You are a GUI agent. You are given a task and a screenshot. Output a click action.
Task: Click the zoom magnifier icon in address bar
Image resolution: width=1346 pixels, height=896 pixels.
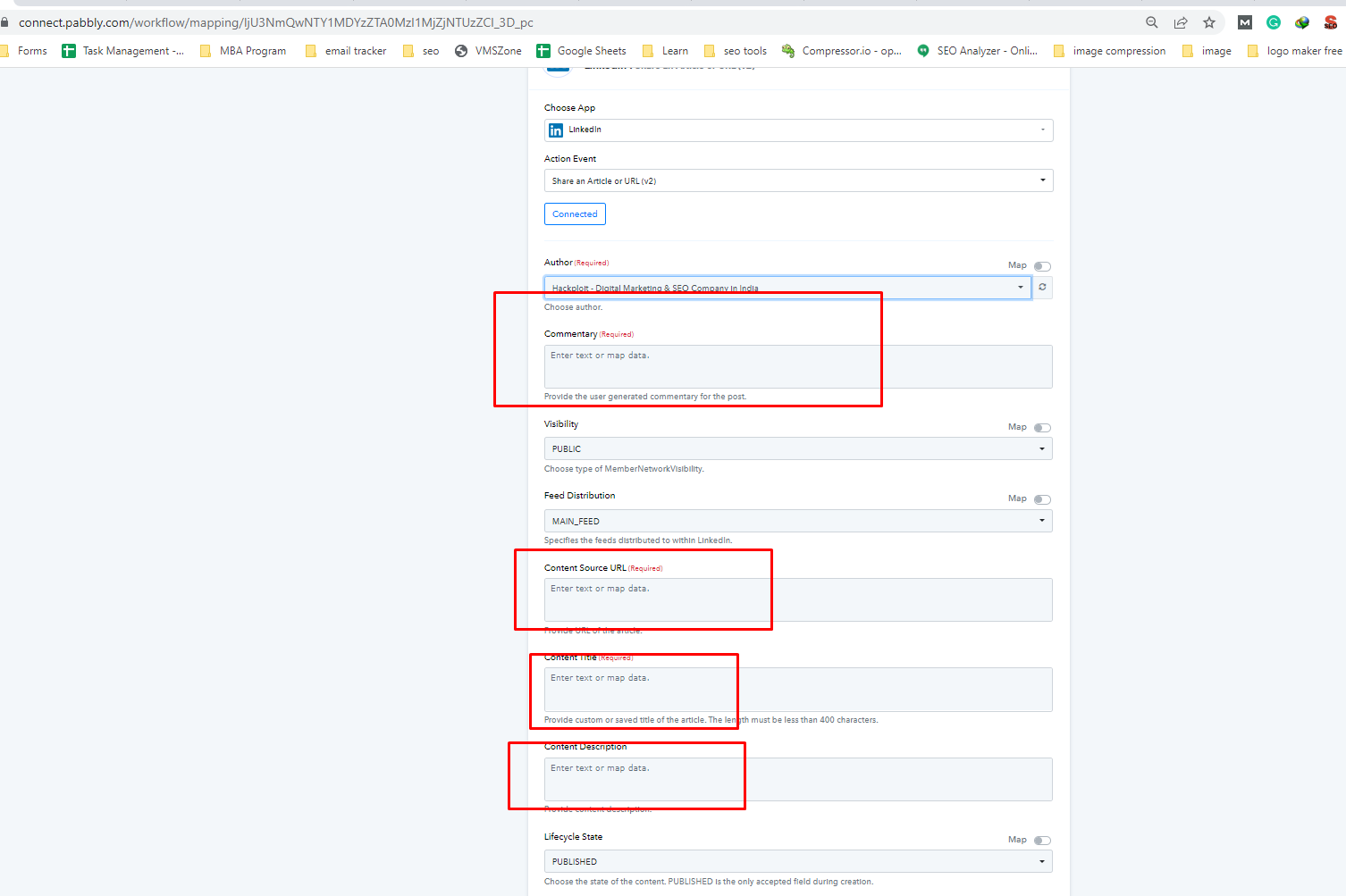click(1152, 22)
